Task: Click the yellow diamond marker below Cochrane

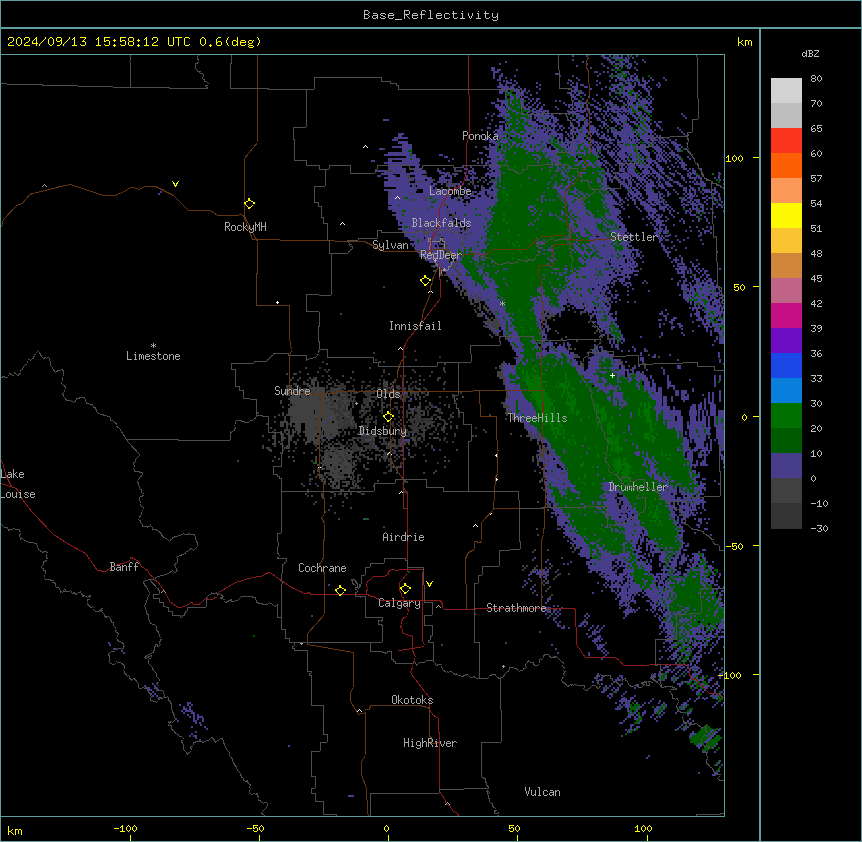Action: coord(340,590)
